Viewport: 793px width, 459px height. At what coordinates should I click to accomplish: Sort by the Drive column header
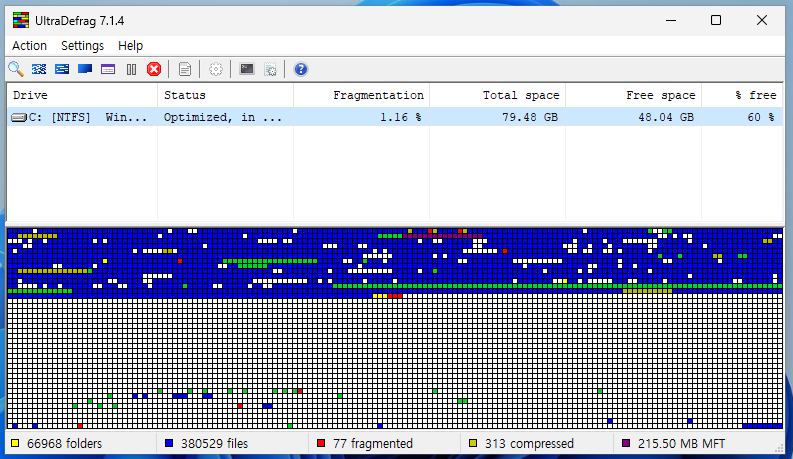[x=82, y=95]
